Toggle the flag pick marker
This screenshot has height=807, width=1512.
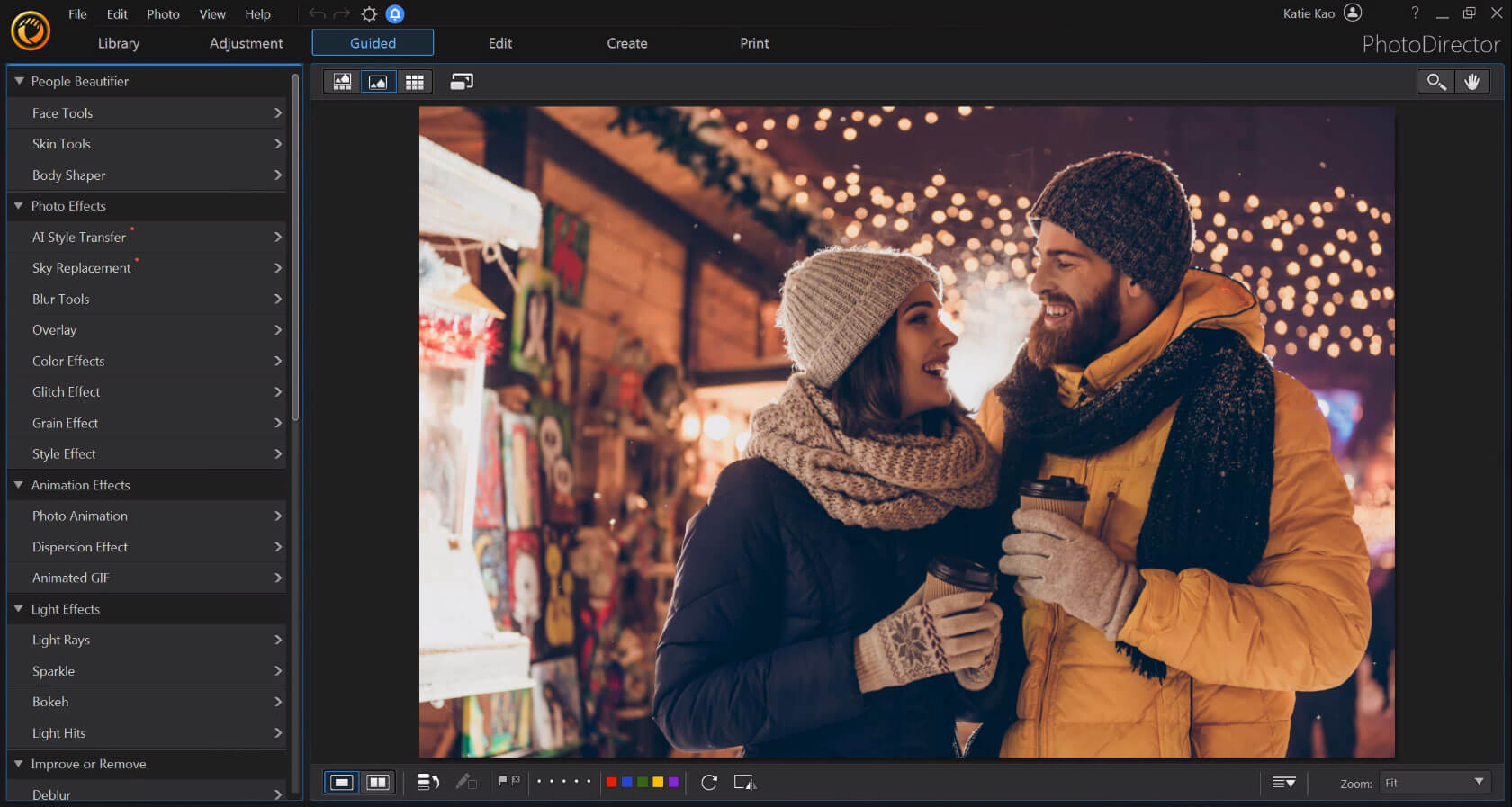coord(503,781)
